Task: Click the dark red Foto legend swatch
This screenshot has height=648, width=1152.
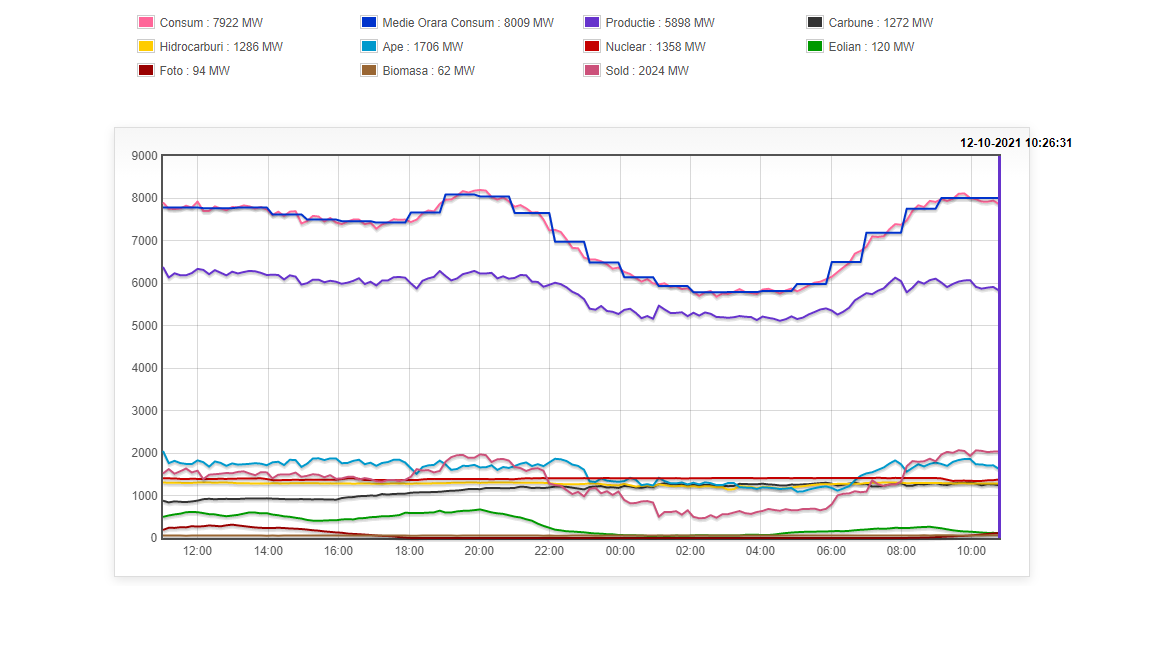Action: pyautogui.click(x=145, y=71)
